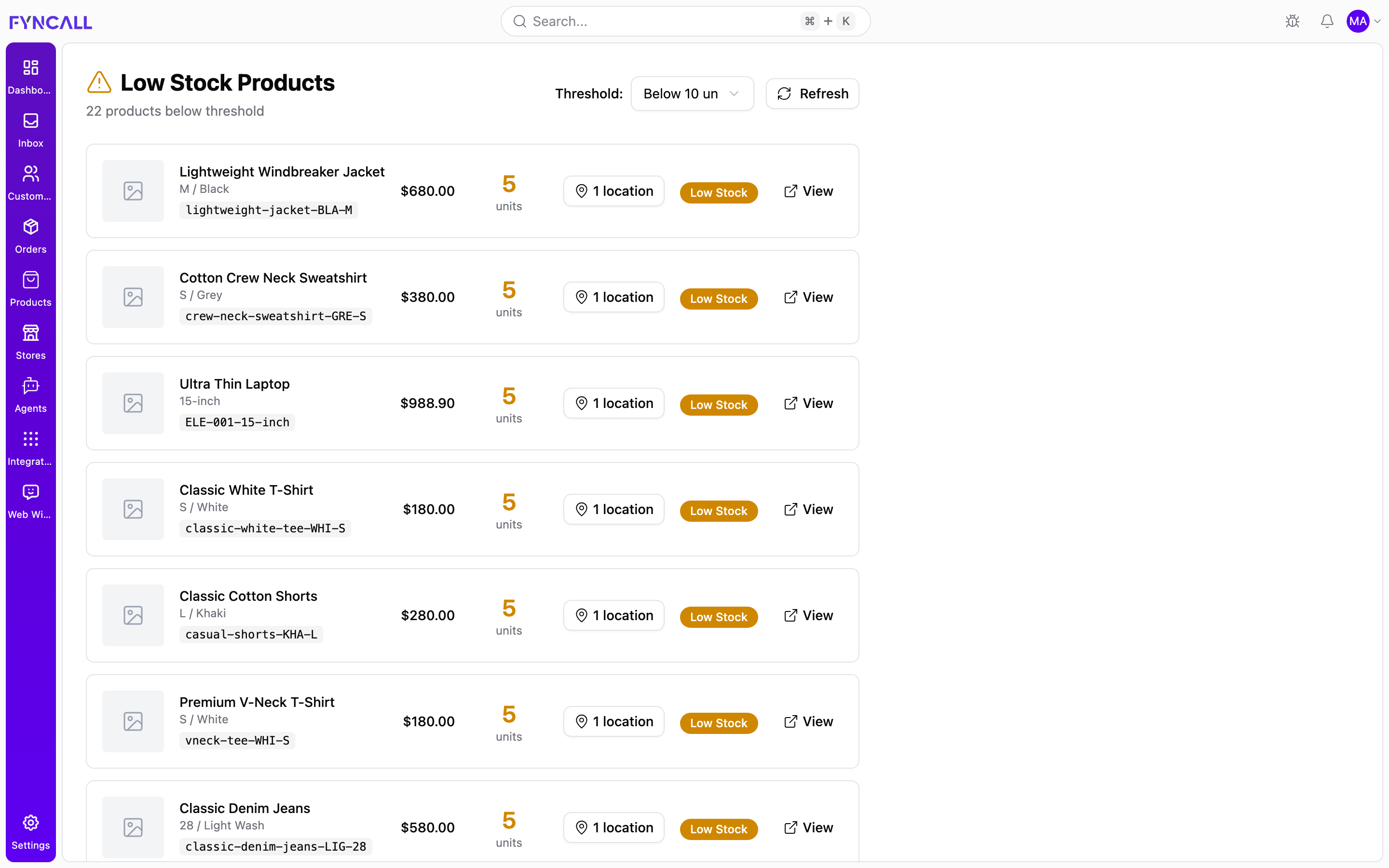
Task: Show locations for Classic Denim Jeans
Action: (x=613, y=828)
